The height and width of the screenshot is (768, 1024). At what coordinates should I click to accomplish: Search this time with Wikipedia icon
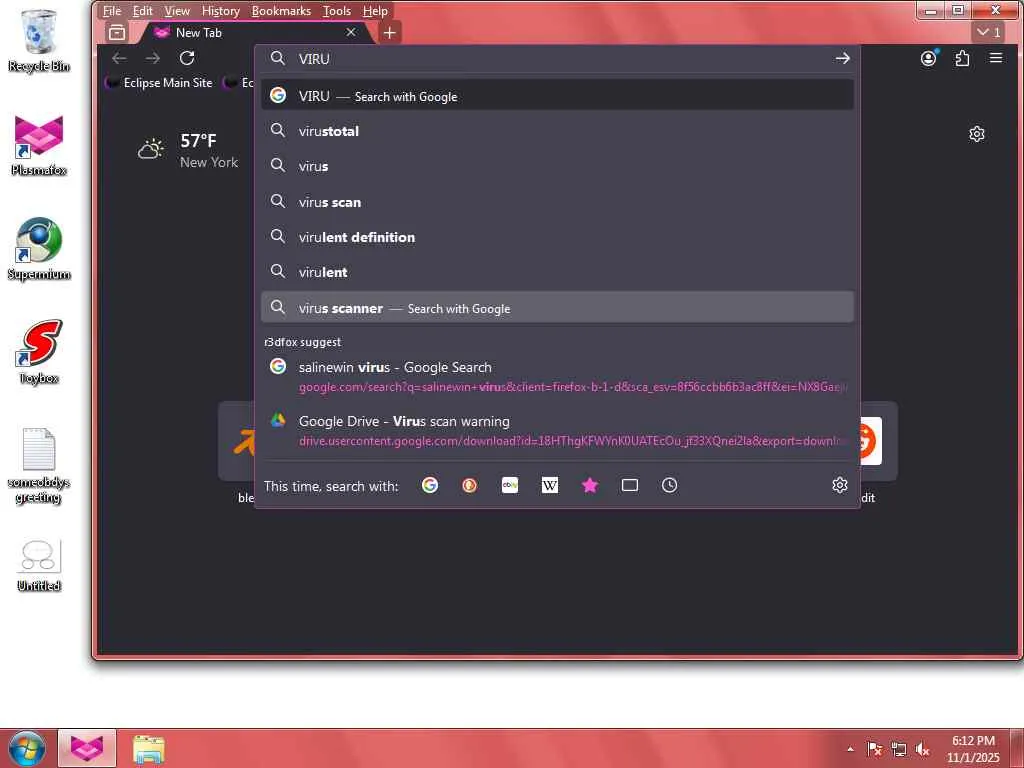[x=550, y=485]
